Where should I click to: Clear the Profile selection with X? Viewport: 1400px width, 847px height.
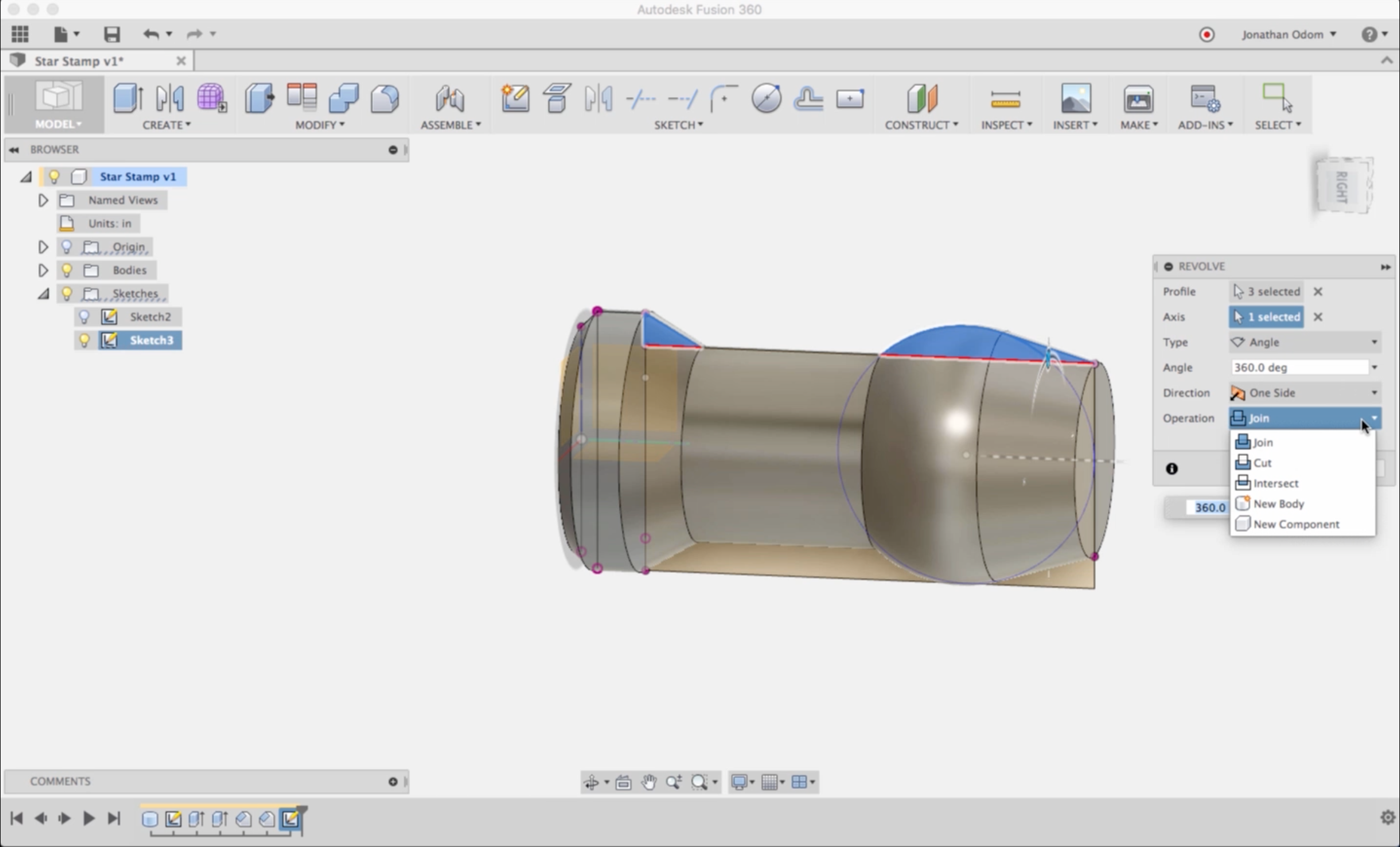(x=1318, y=292)
